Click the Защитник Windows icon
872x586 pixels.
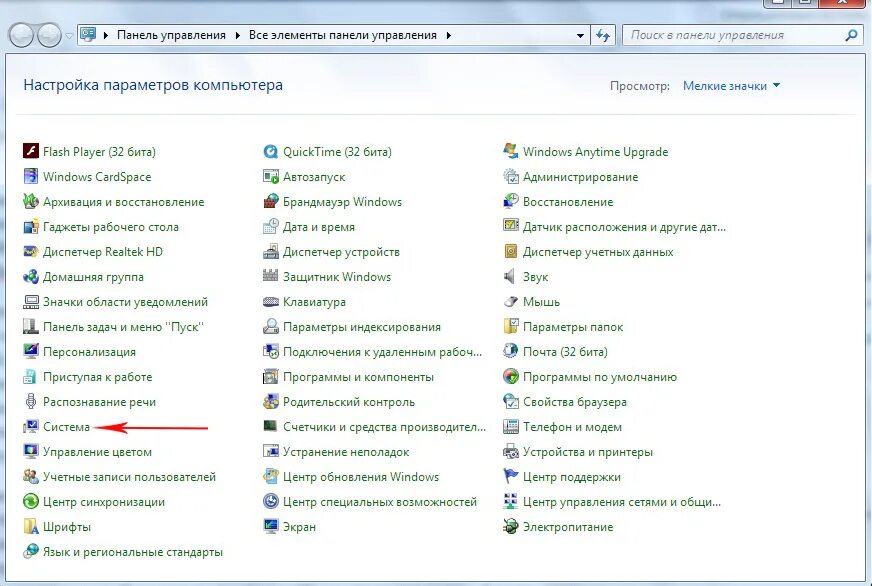tap(270, 276)
